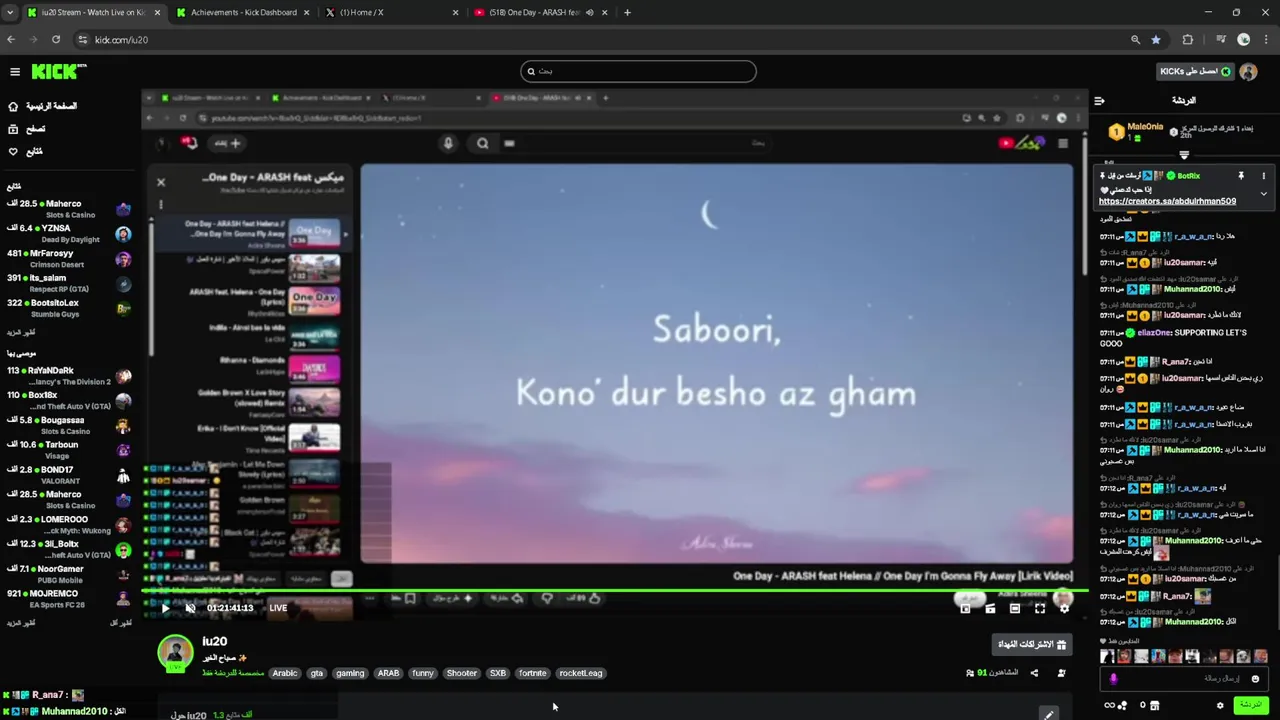The image size is (1280, 720).
Task: Unmute the stream volume
Action: (190, 608)
